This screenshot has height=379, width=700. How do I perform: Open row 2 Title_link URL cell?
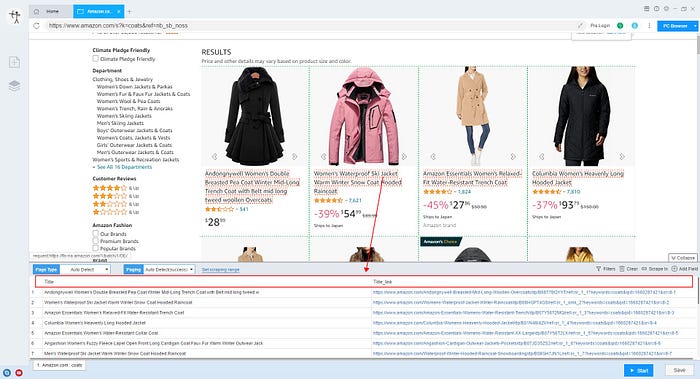(533, 302)
